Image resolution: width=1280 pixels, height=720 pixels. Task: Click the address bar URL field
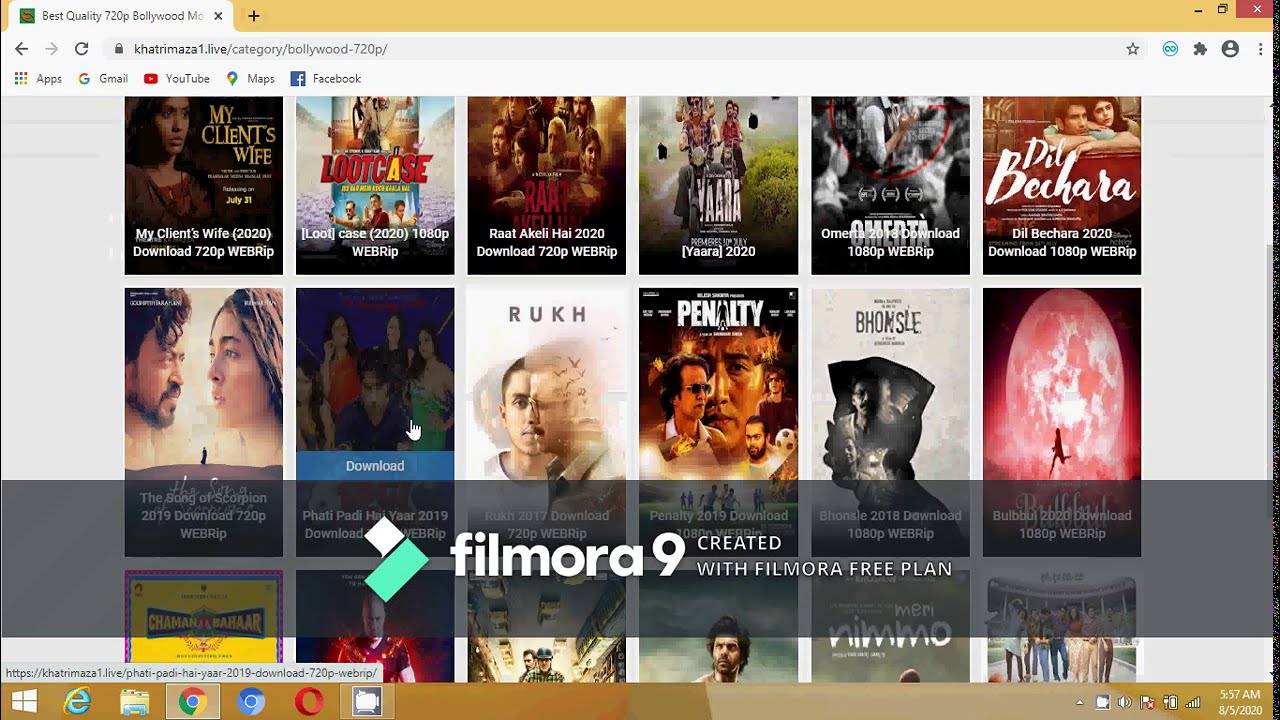(x=620, y=49)
